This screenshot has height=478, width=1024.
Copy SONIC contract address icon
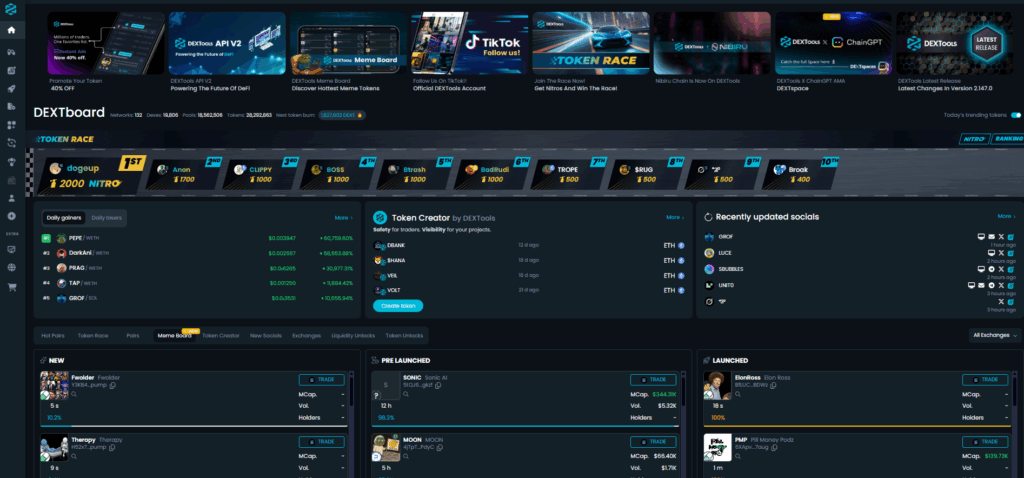click(x=438, y=385)
